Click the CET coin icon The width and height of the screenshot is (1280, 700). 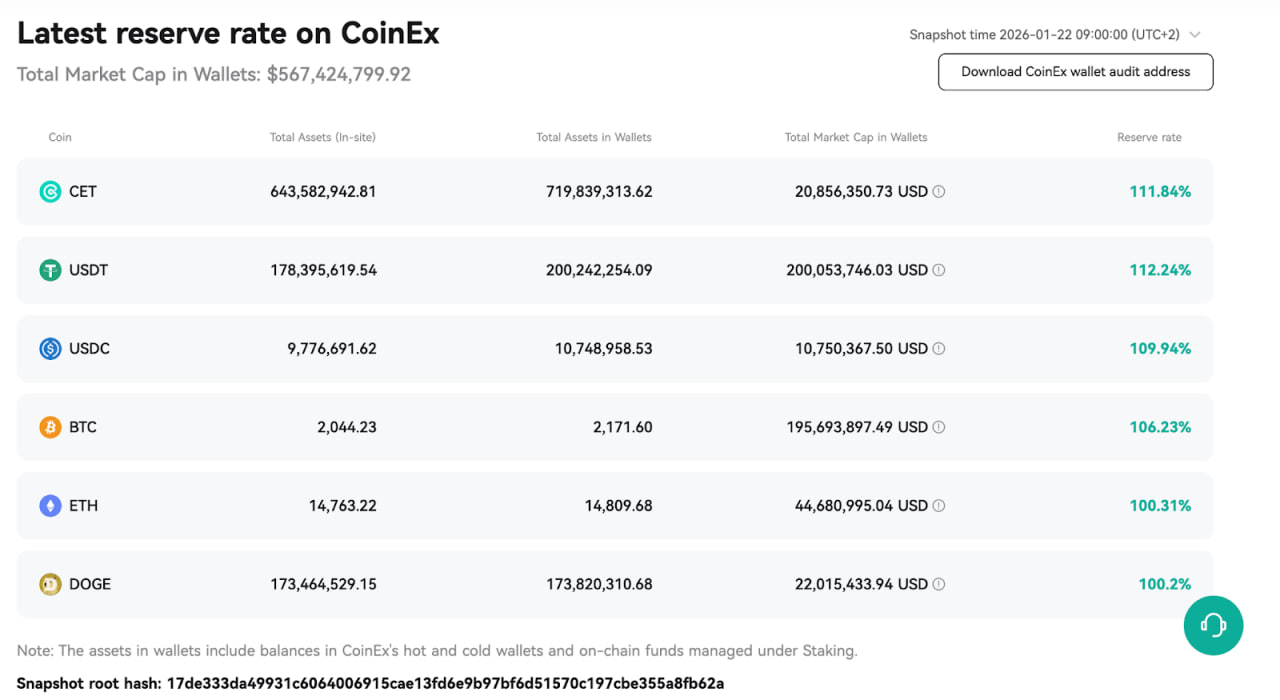50,191
